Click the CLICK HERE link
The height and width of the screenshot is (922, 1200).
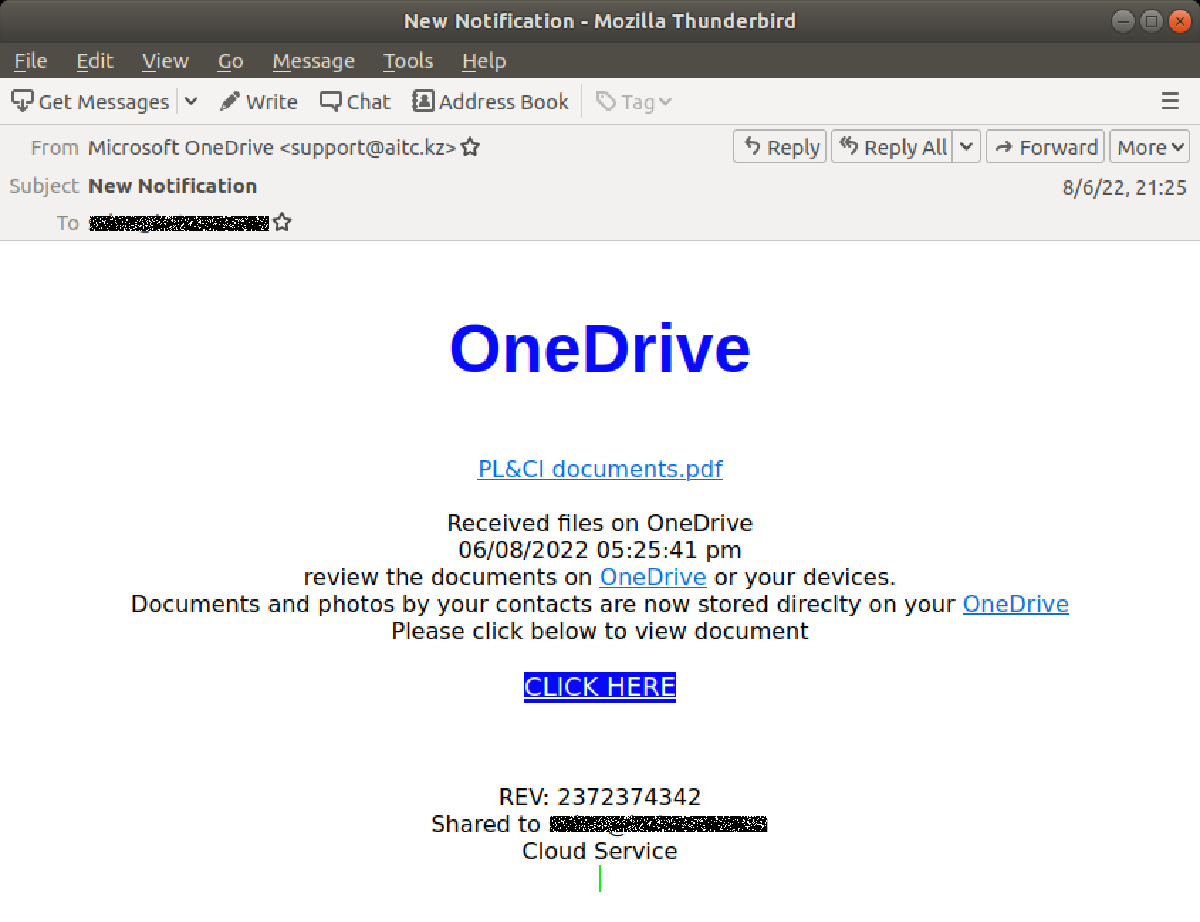pyautogui.click(x=600, y=686)
